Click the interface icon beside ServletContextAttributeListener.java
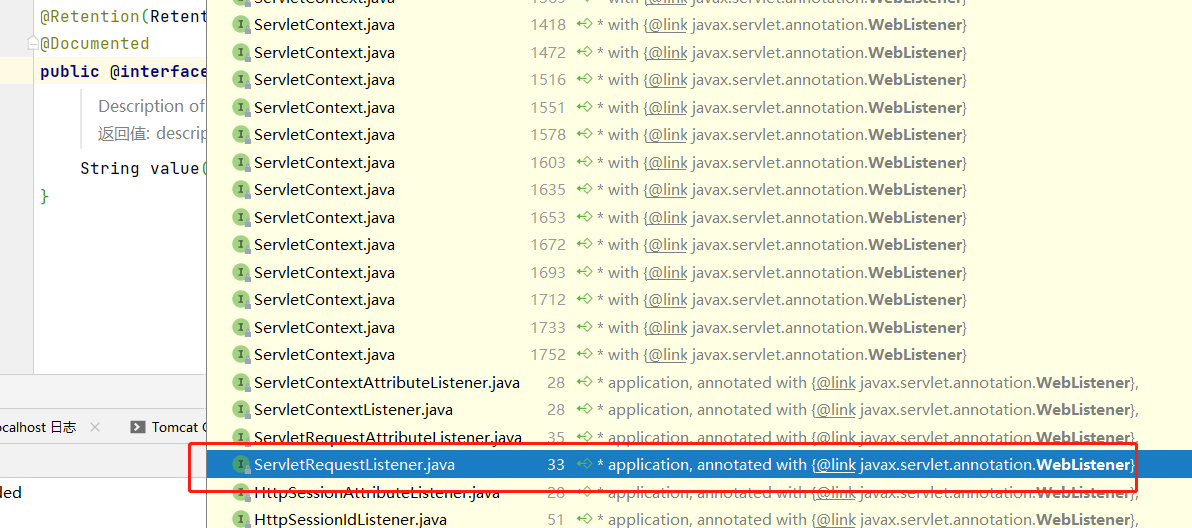1192x528 pixels. coord(240,382)
